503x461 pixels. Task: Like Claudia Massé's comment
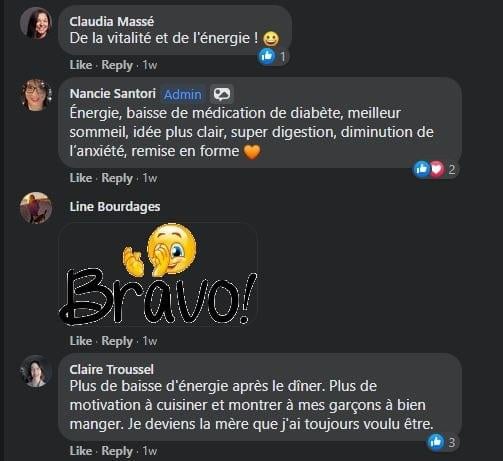pos(81,65)
